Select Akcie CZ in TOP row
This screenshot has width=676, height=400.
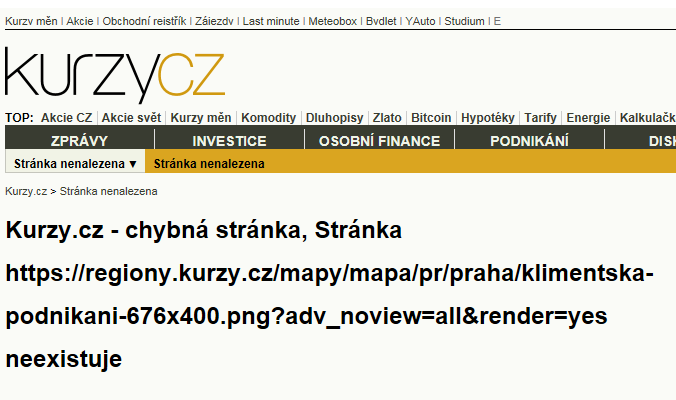pyautogui.click(x=66, y=118)
